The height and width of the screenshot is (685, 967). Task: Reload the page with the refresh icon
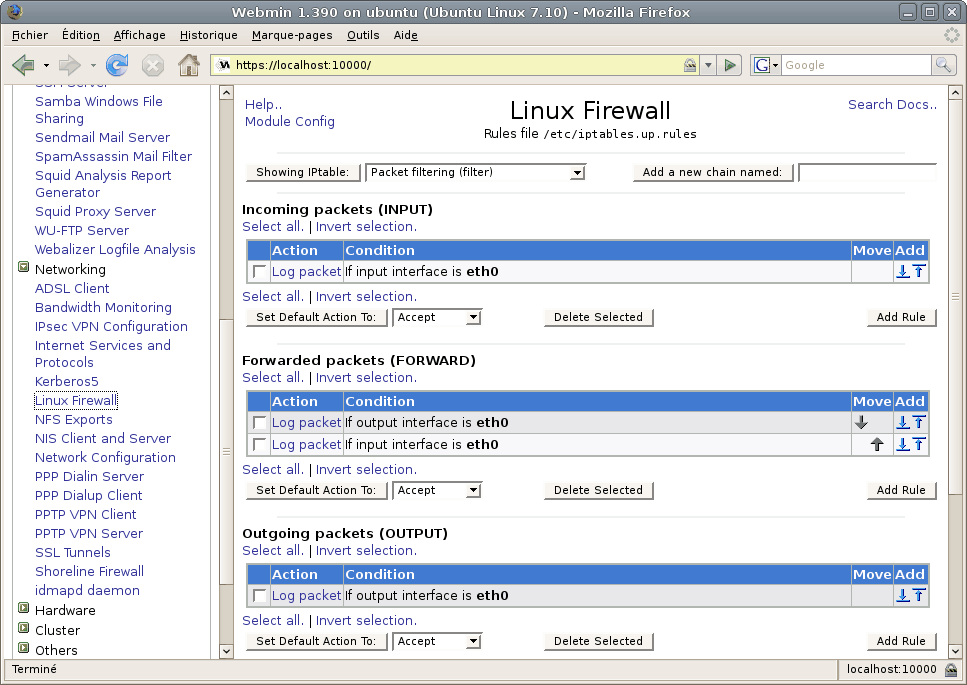click(x=117, y=65)
